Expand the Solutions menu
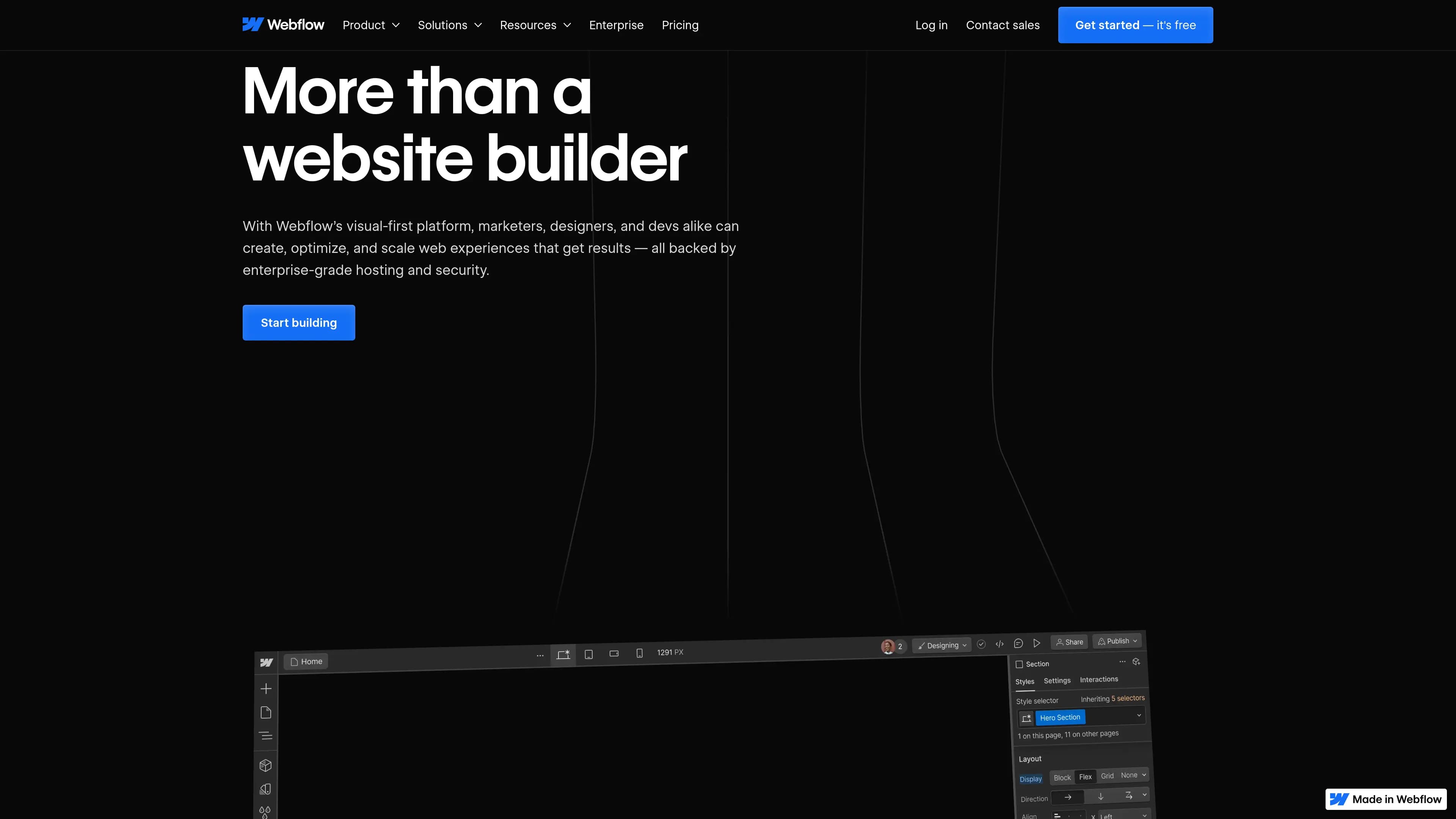1456x819 pixels. point(450,25)
